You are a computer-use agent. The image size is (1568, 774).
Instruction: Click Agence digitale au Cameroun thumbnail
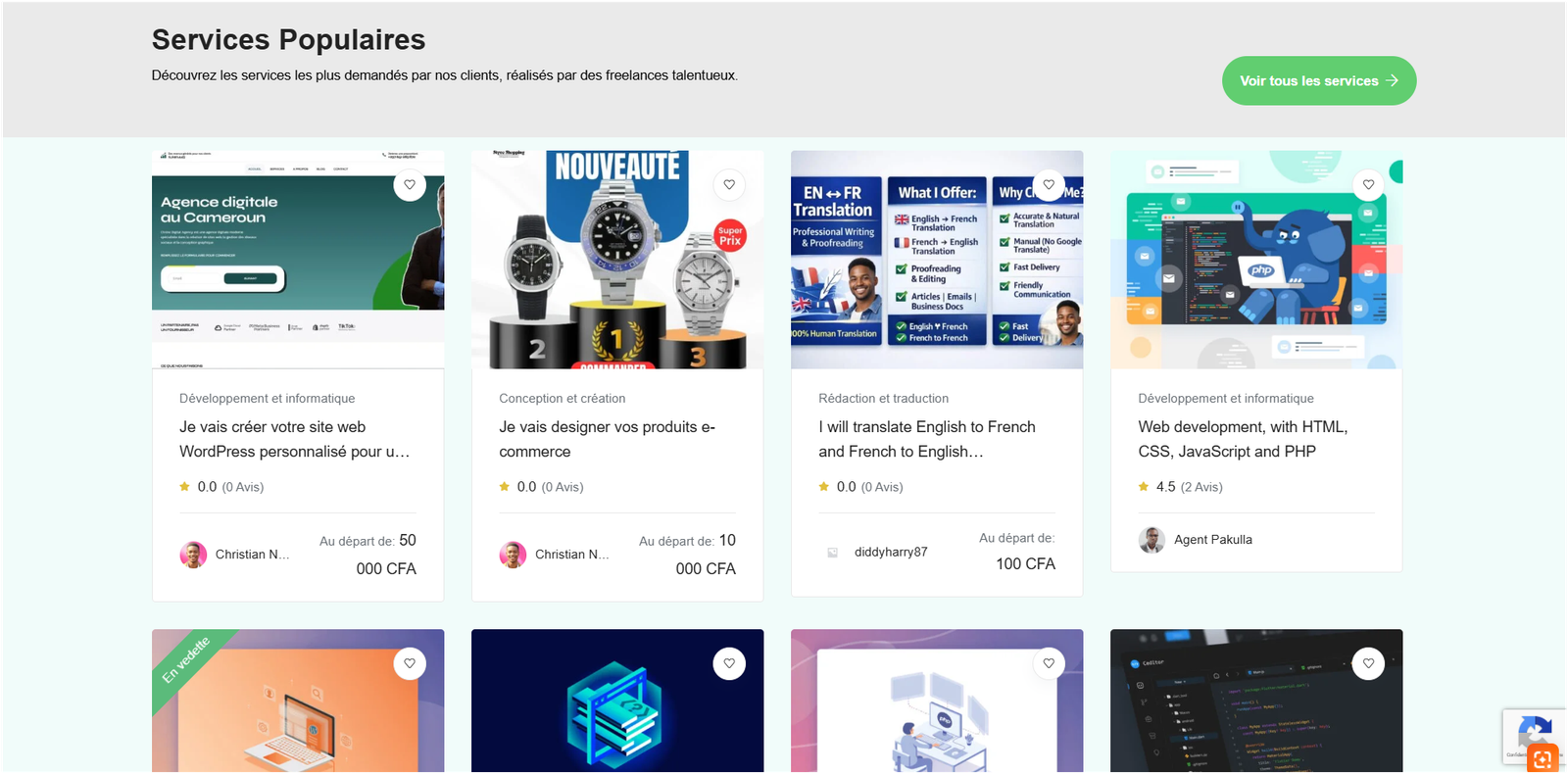[x=298, y=260]
